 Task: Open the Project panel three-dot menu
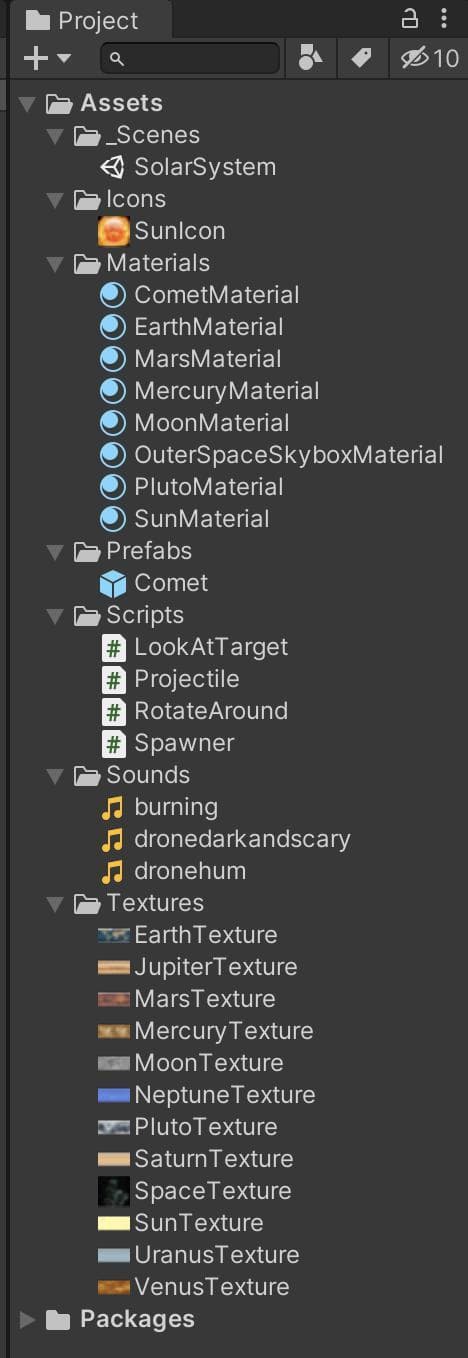point(444,19)
